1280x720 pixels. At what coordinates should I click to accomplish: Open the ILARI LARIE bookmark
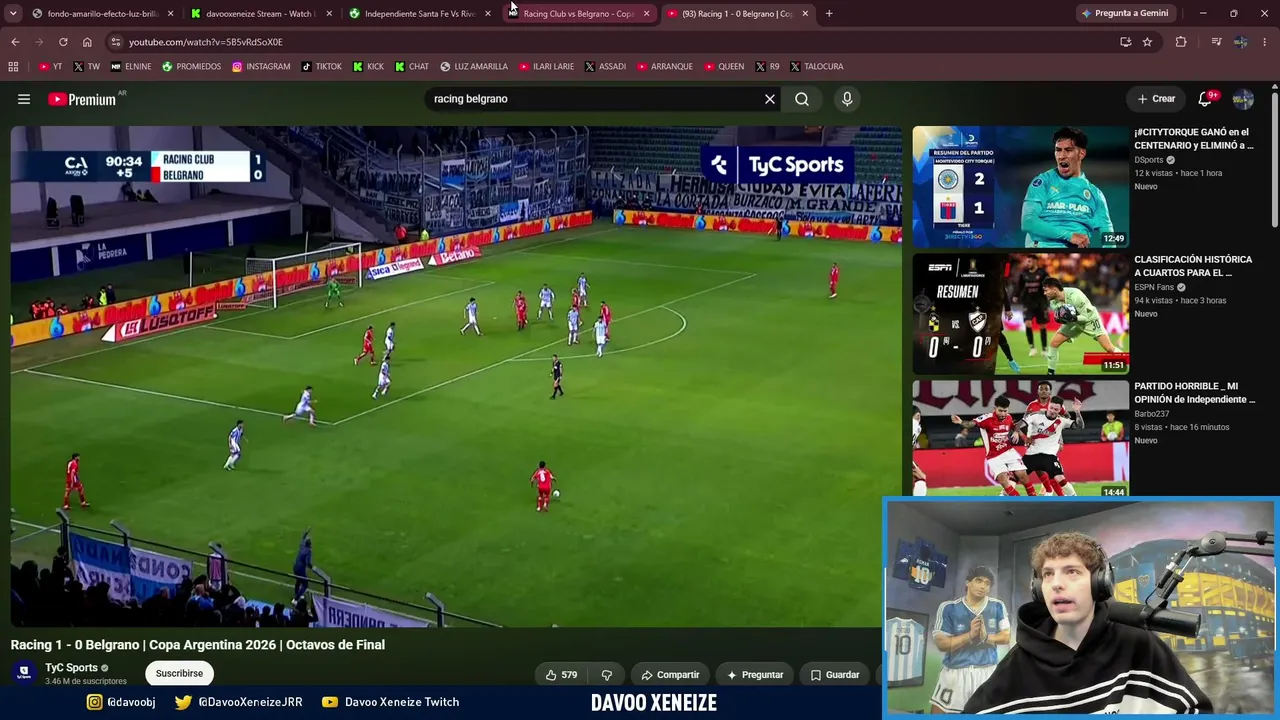546,67
